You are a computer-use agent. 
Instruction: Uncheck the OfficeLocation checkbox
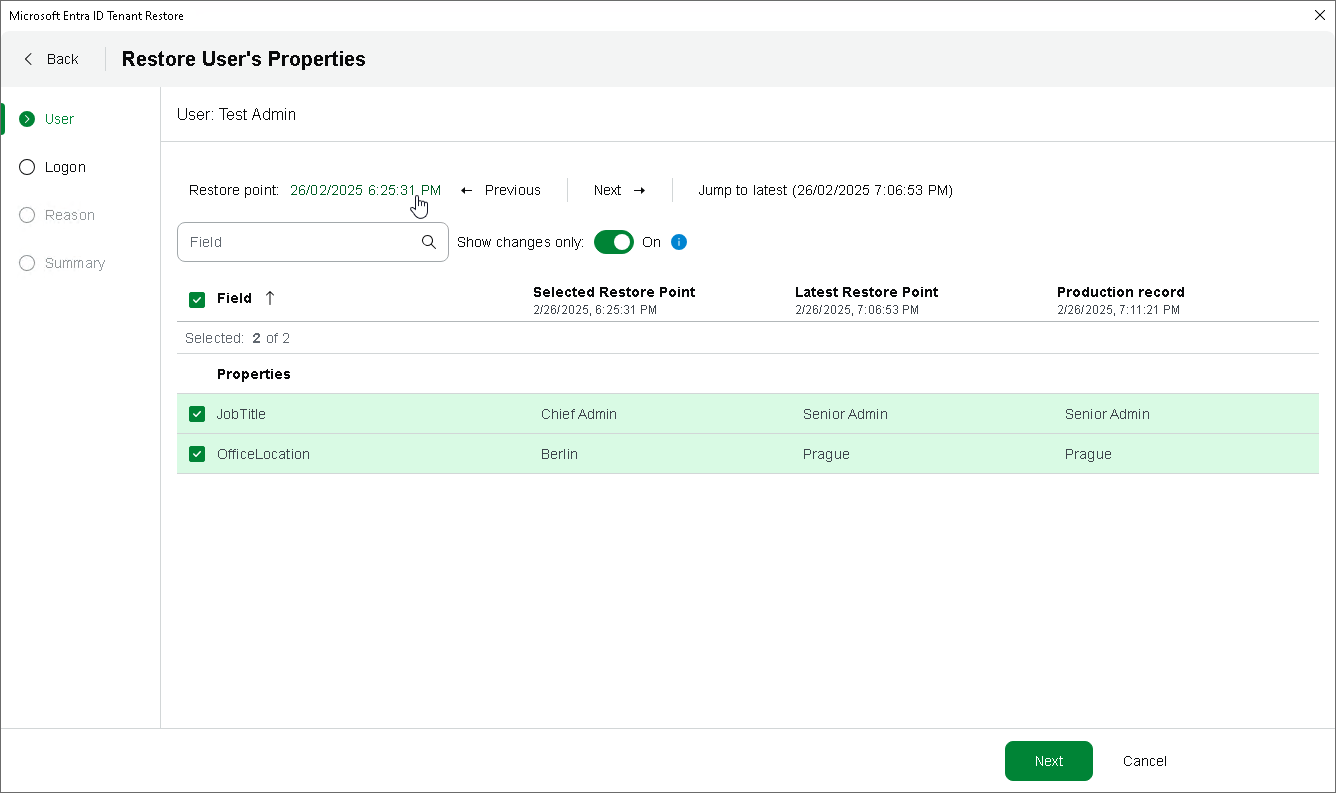197,454
